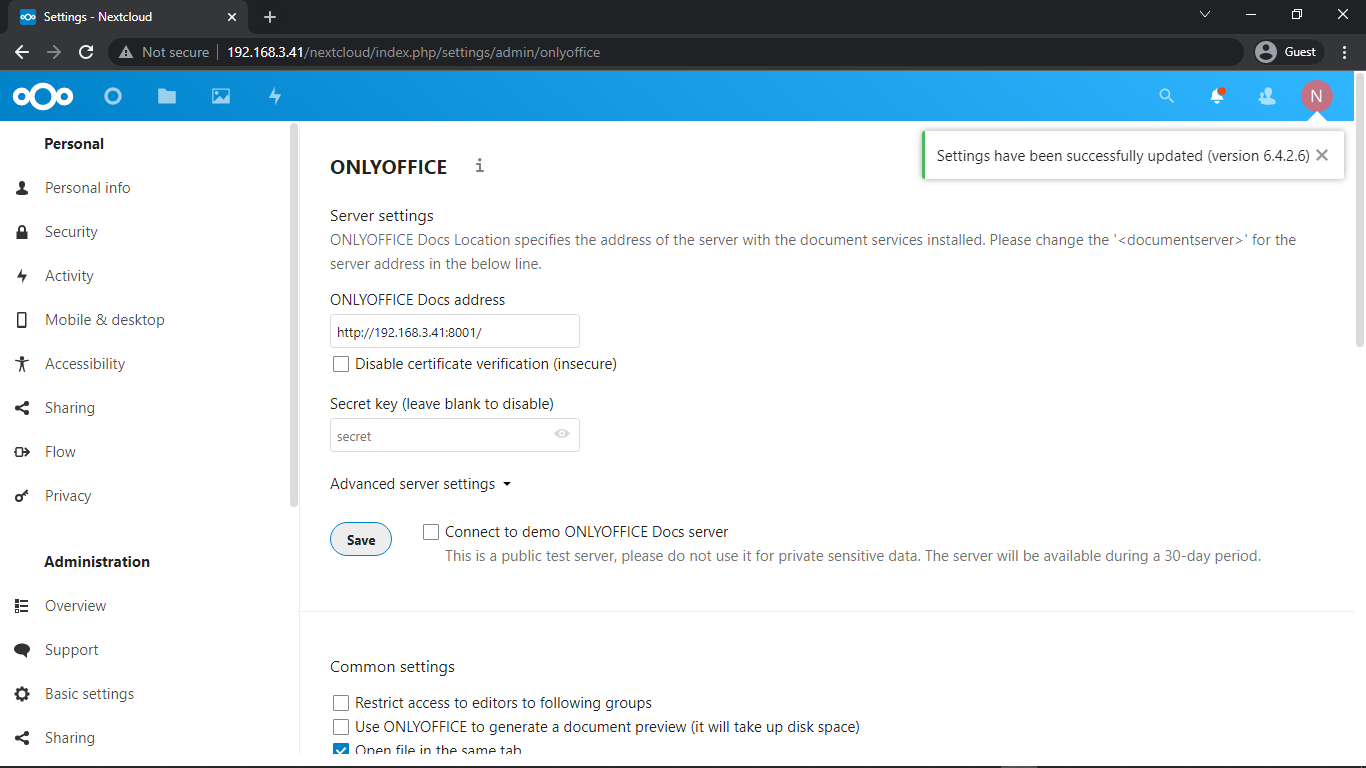Close the Settings - Nextcloud tab

(231, 17)
